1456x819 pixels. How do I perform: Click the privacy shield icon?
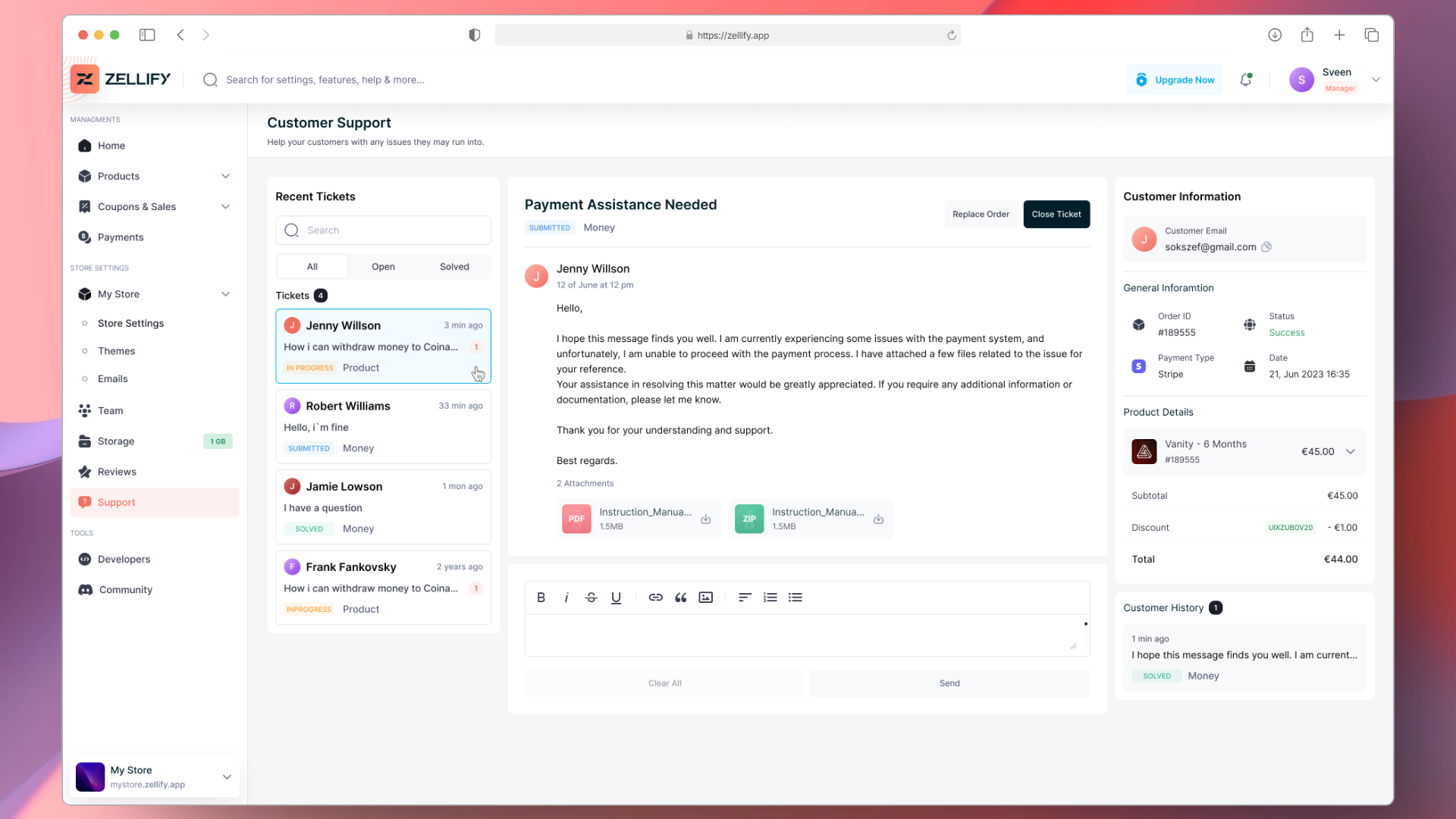[x=475, y=35]
